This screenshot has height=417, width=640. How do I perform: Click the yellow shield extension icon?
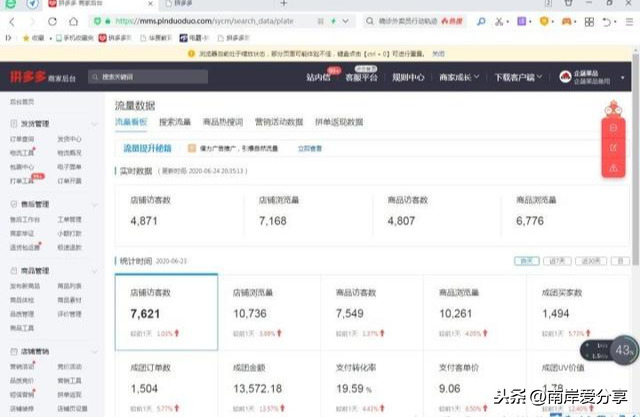[x=544, y=21]
